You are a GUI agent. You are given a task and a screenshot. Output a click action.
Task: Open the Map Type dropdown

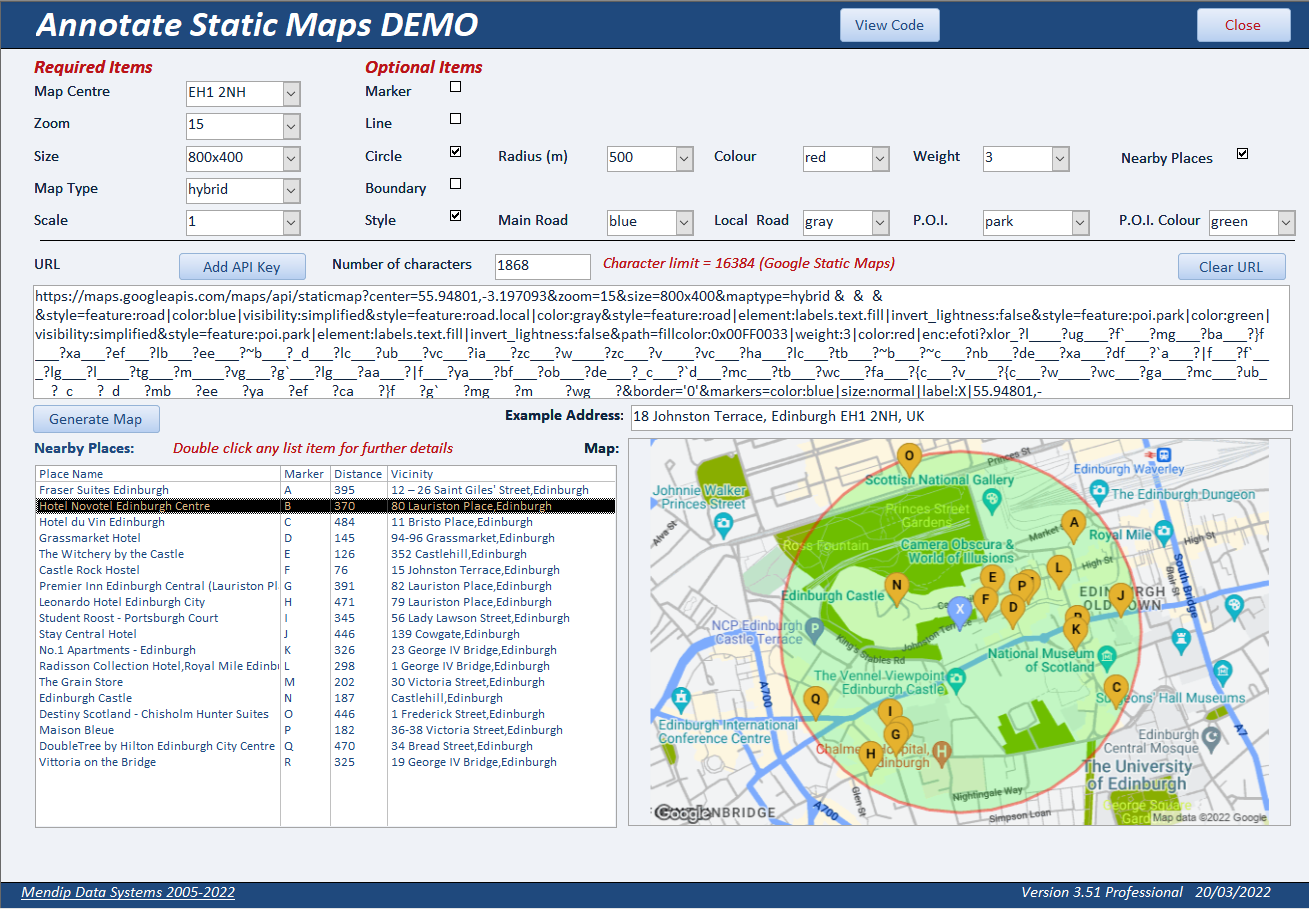pyautogui.click(x=291, y=190)
